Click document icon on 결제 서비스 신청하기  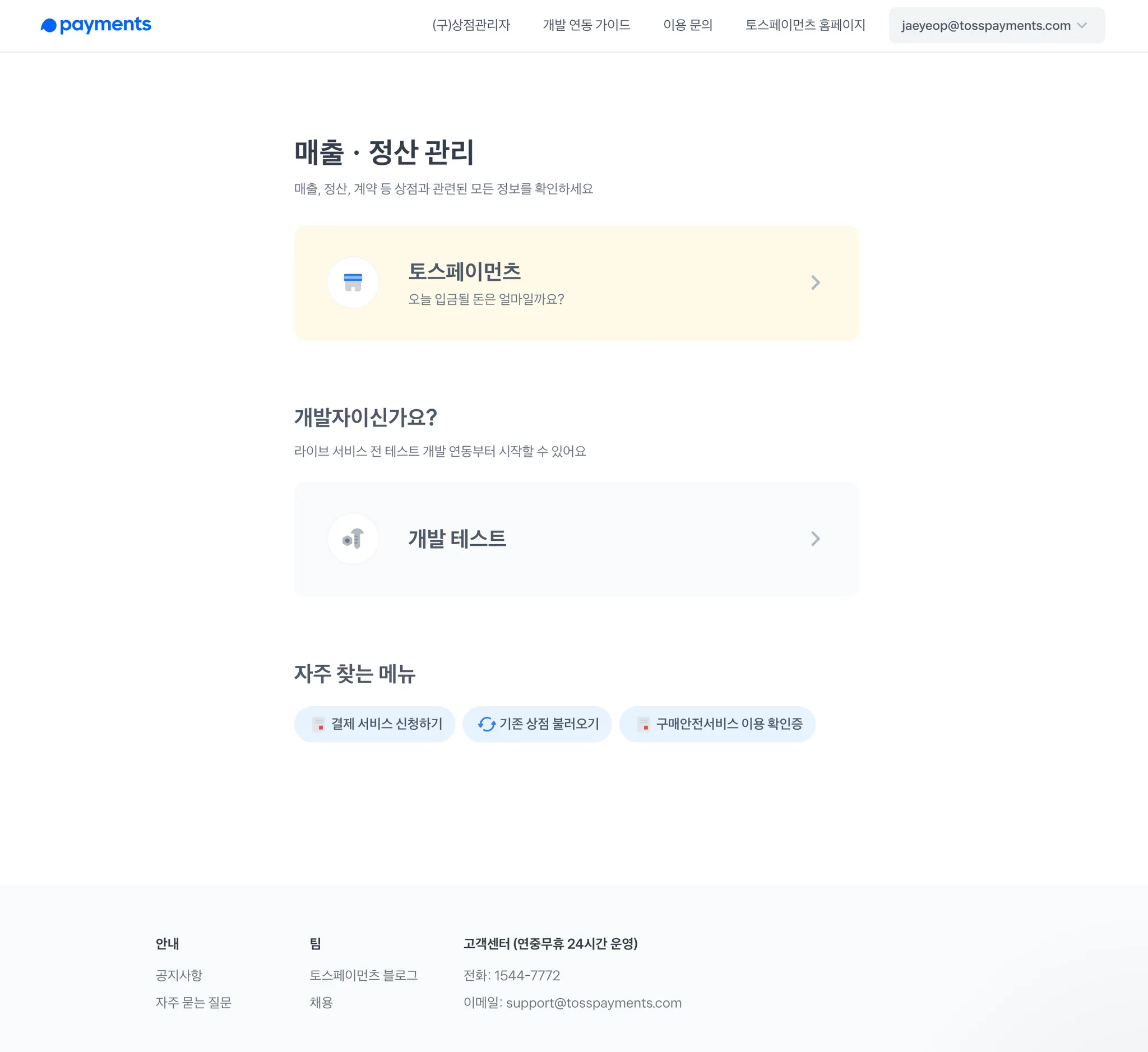[x=318, y=724]
